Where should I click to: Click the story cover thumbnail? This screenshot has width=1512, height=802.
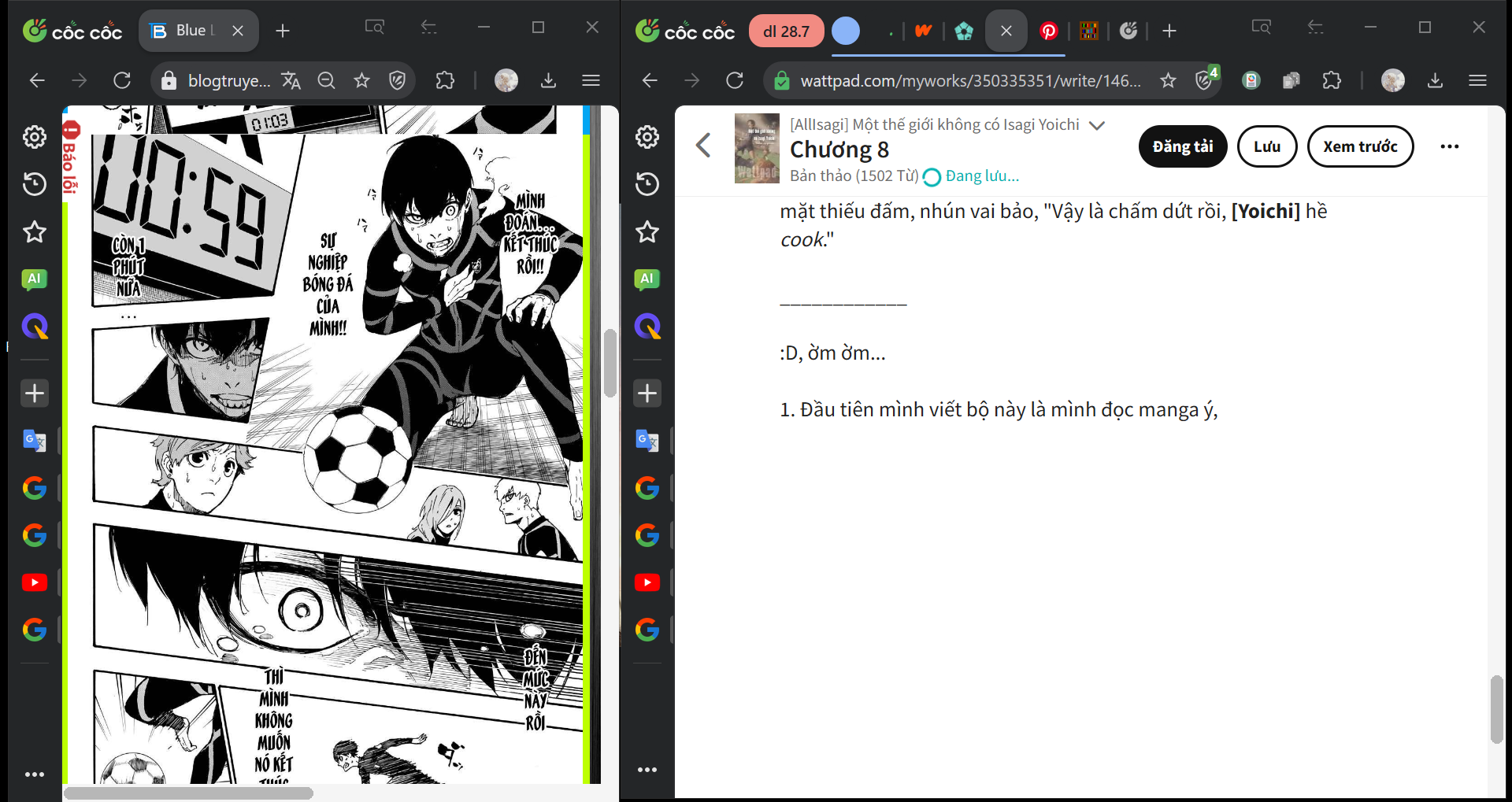pos(757,149)
